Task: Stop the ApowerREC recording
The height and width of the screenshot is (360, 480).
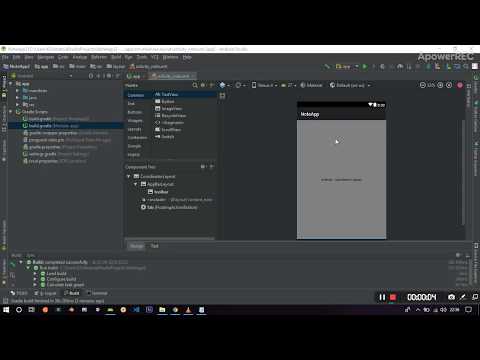Action: tap(393, 297)
